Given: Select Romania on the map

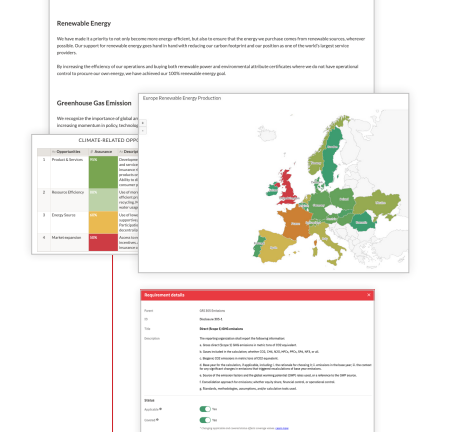Looking at the screenshot, I should [362, 222].
